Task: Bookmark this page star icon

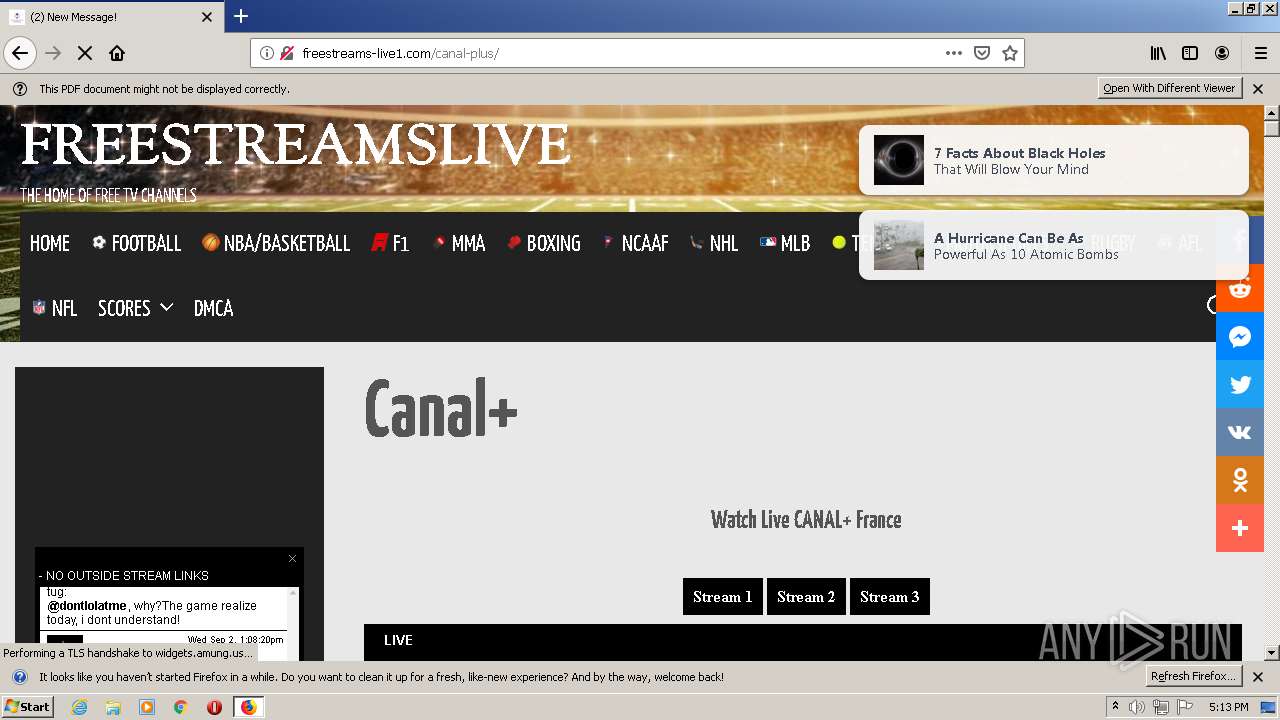Action: [x=1010, y=53]
